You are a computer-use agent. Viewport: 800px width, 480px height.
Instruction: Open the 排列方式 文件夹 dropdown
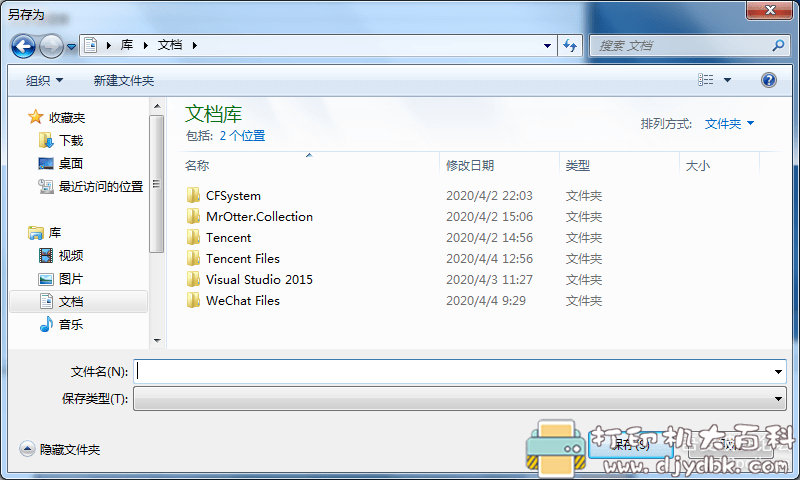coord(729,123)
